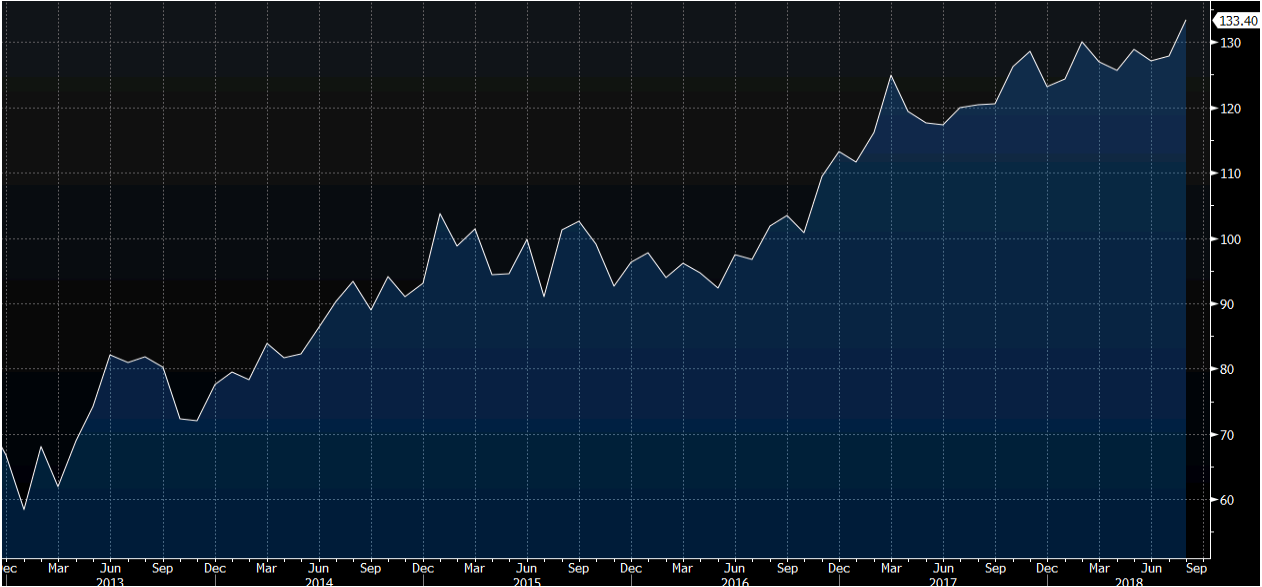The image size is (1262, 587).
Task: Click the 110 y-axis label
Action: [x=1227, y=174]
